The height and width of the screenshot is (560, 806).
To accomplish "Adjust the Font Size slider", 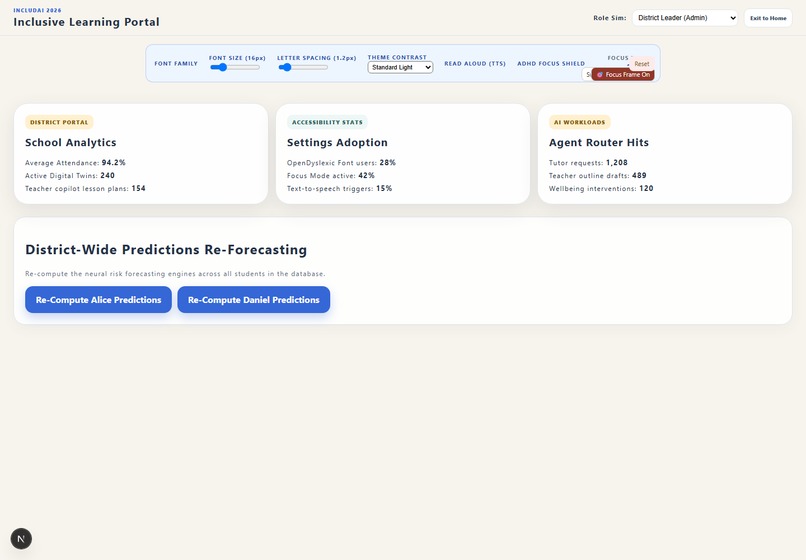I will click(235, 67).
